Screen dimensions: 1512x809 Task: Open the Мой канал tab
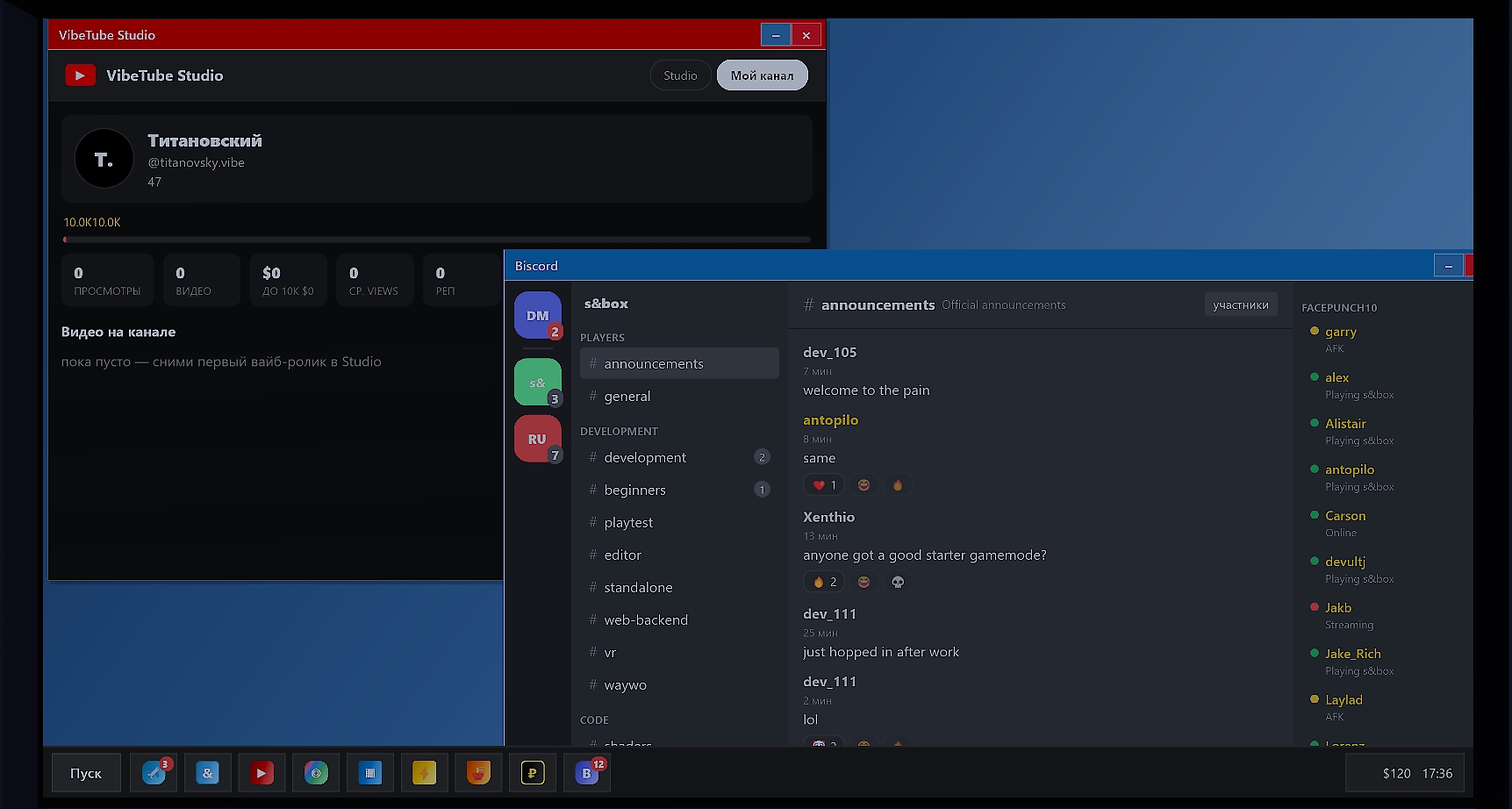pyautogui.click(x=762, y=75)
